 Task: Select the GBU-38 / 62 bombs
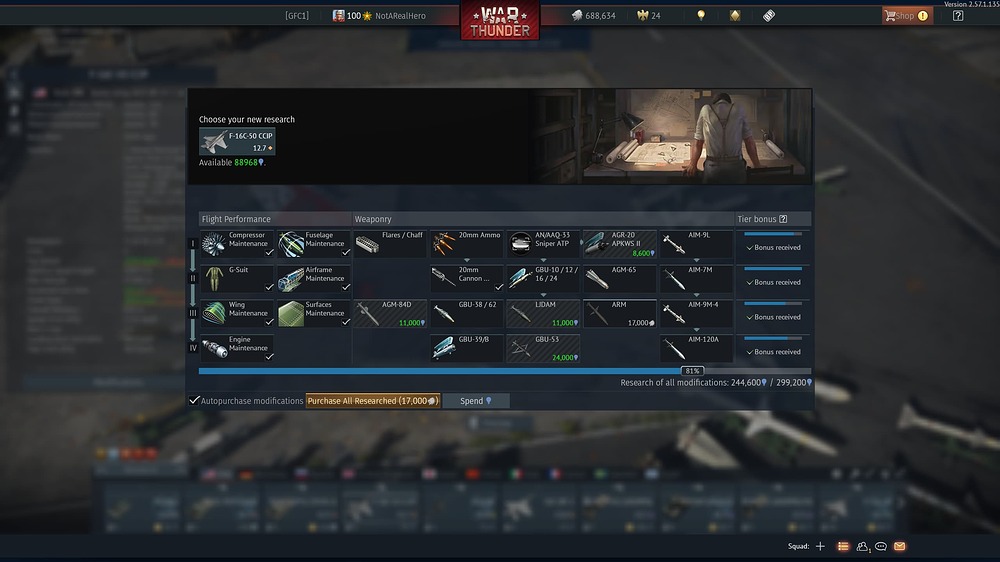tap(466, 314)
